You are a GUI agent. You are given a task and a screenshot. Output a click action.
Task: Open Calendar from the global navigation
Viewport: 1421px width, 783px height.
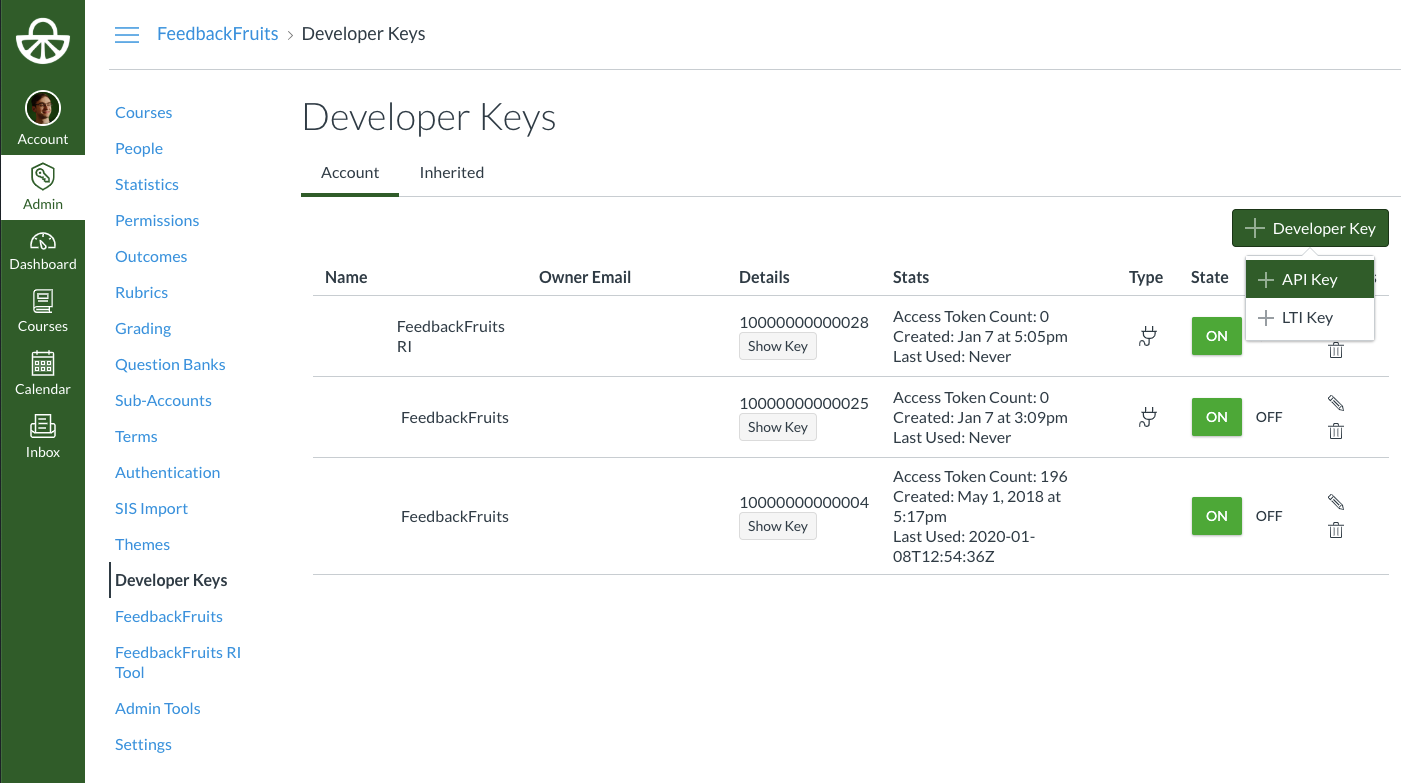(x=43, y=374)
